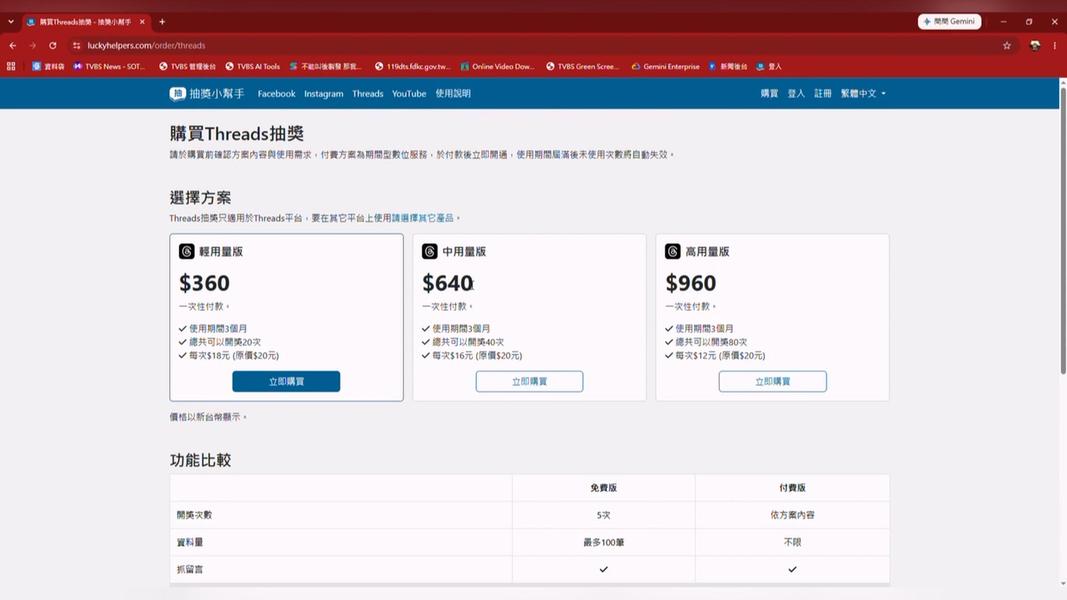1067x600 pixels.
Task: Open the YouTube nav item
Action: [409, 93]
